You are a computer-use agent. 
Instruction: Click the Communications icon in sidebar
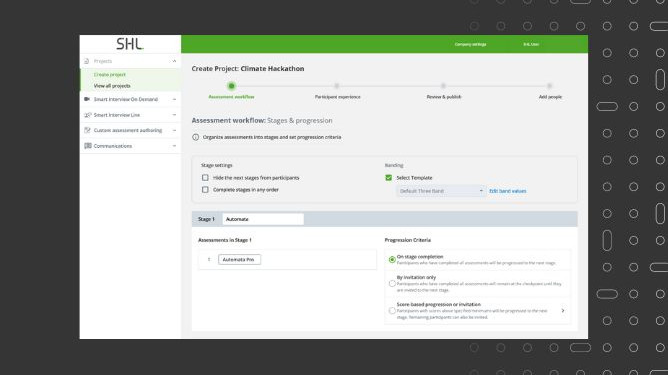[x=87, y=146]
